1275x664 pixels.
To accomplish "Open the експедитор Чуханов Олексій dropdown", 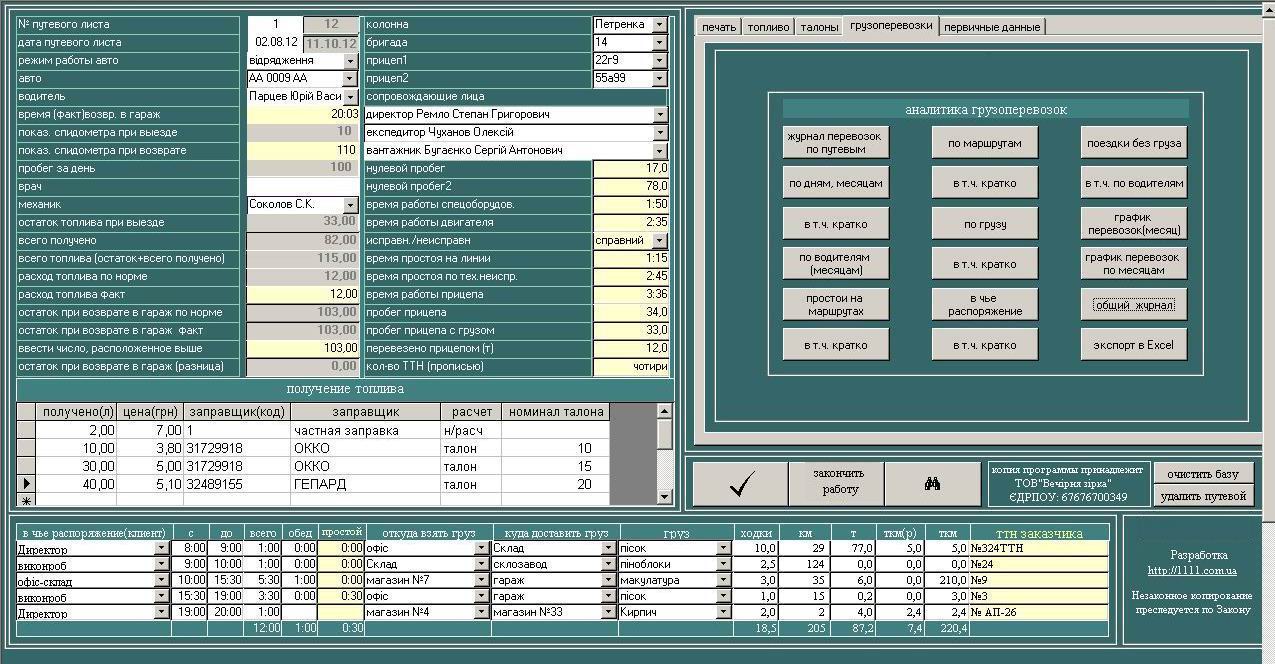I will click(659, 132).
